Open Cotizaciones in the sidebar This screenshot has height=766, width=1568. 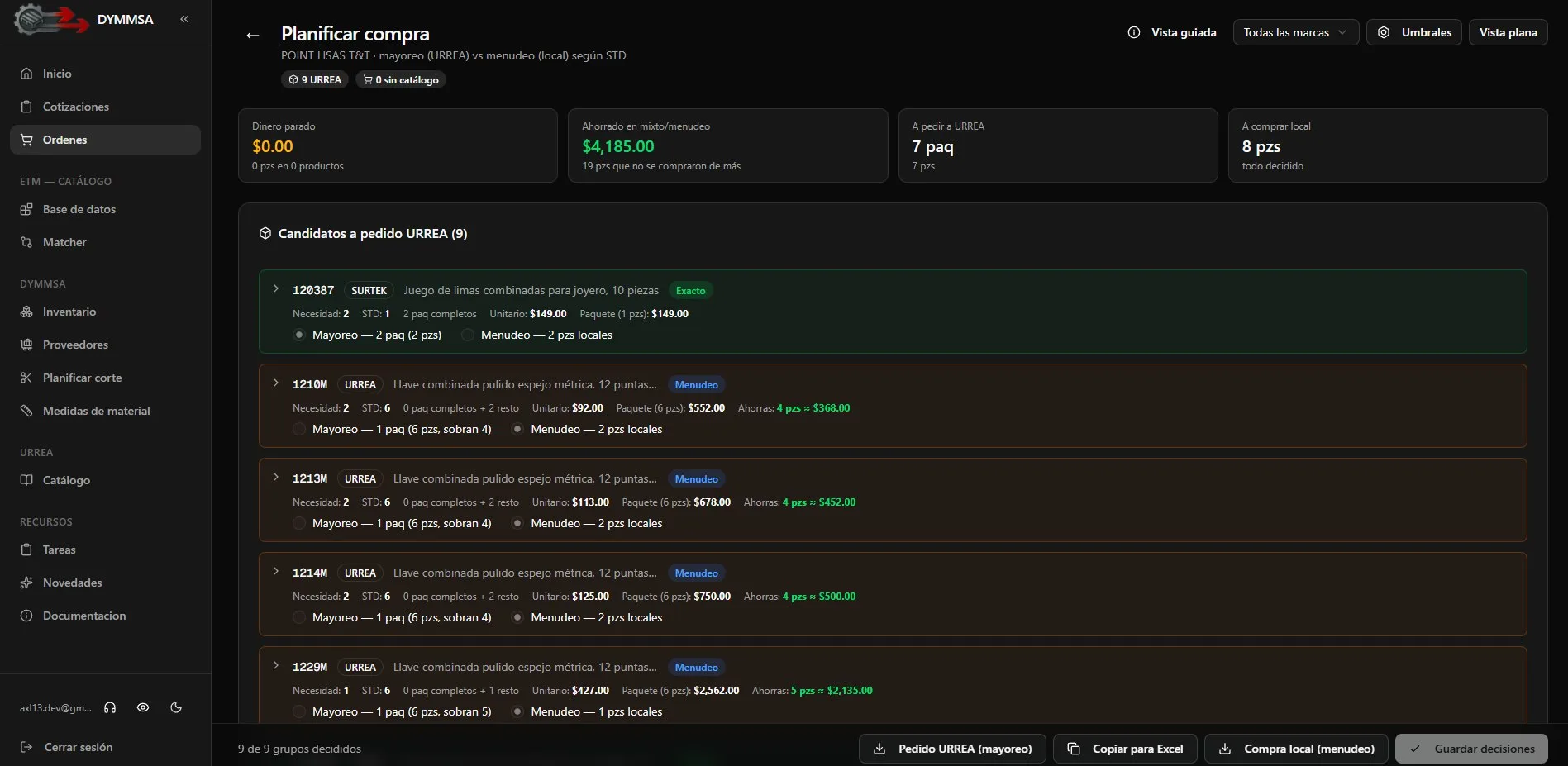coord(105,107)
